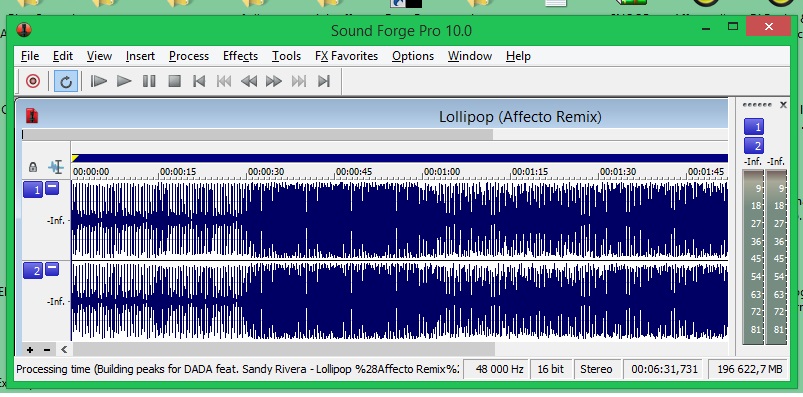Close the channel meters panel
803x397 pixels.
[783, 105]
